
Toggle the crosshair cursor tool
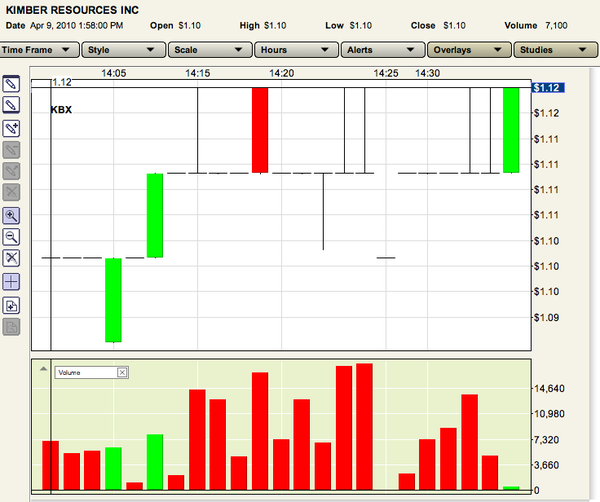click(11, 282)
